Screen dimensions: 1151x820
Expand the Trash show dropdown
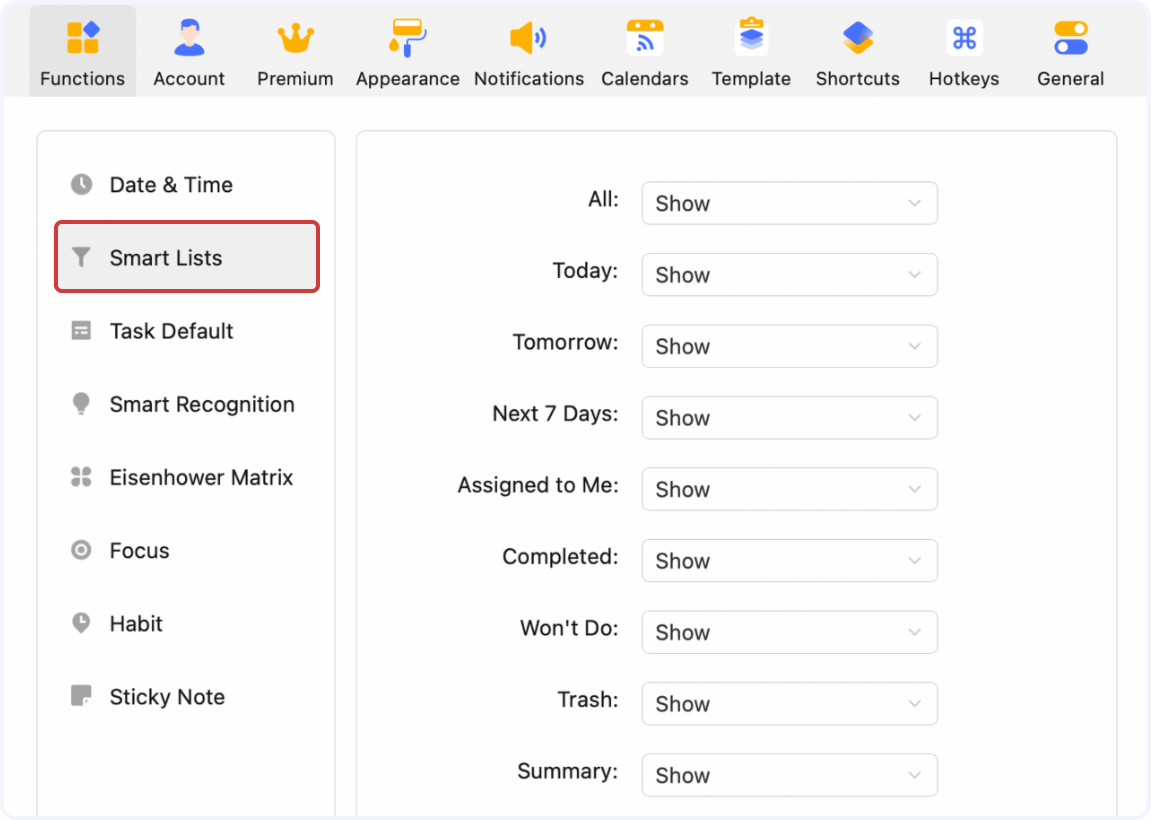pyautogui.click(x=789, y=703)
